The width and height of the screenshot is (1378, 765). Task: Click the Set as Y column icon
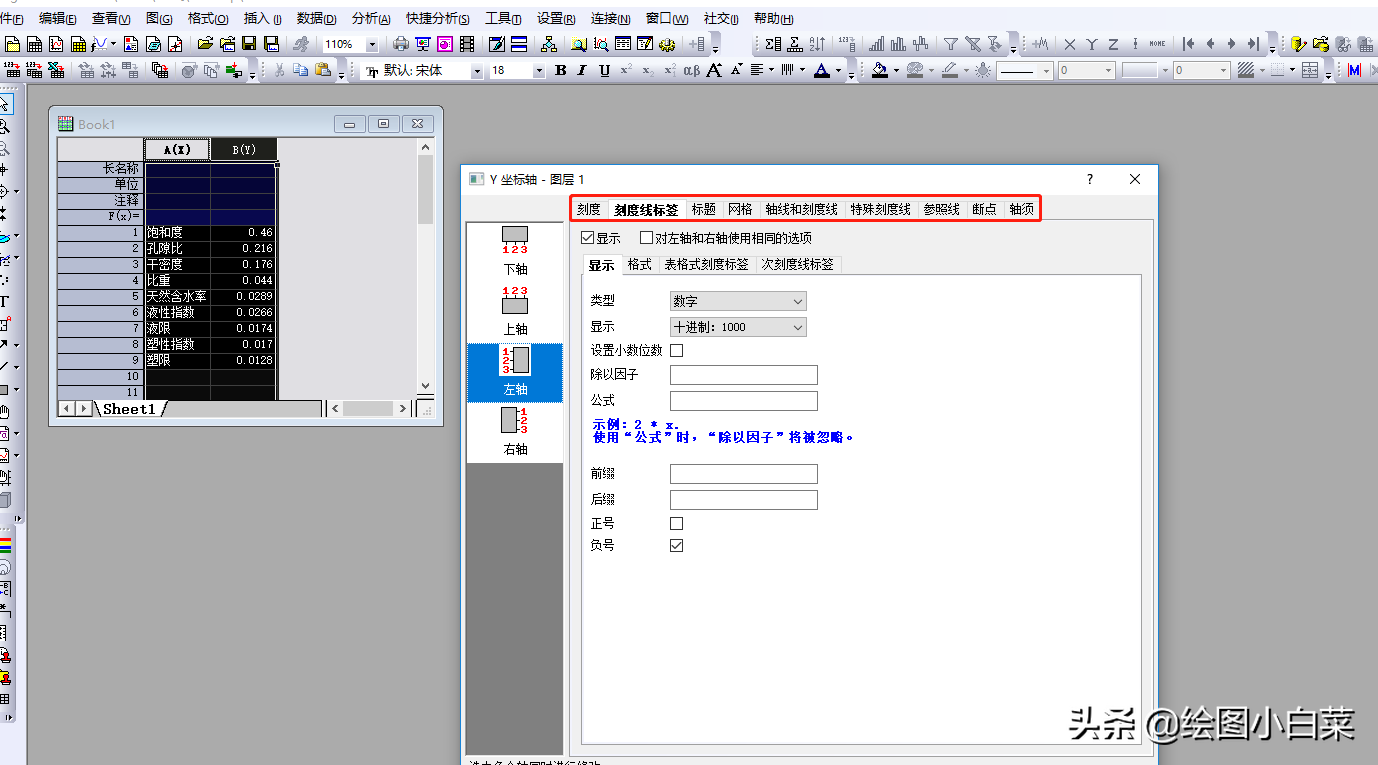[1092, 44]
